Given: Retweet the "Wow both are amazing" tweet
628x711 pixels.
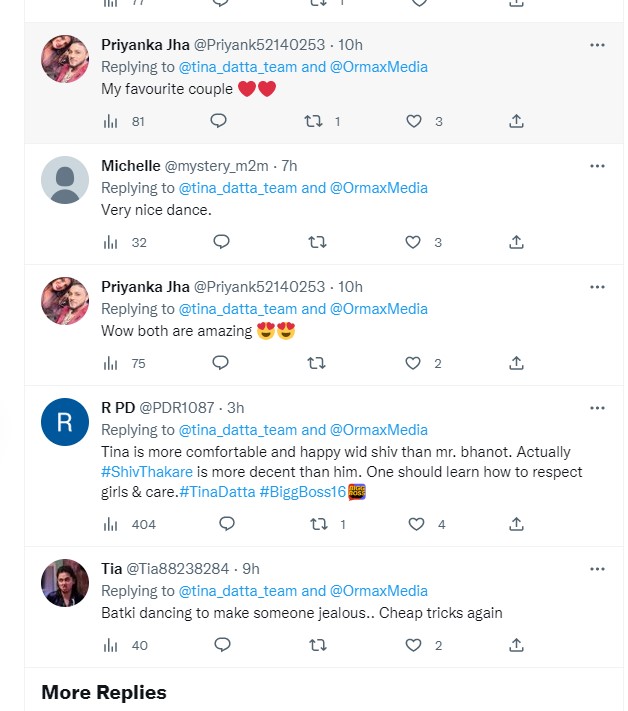Looking at the screenshot, I should 317,363.
